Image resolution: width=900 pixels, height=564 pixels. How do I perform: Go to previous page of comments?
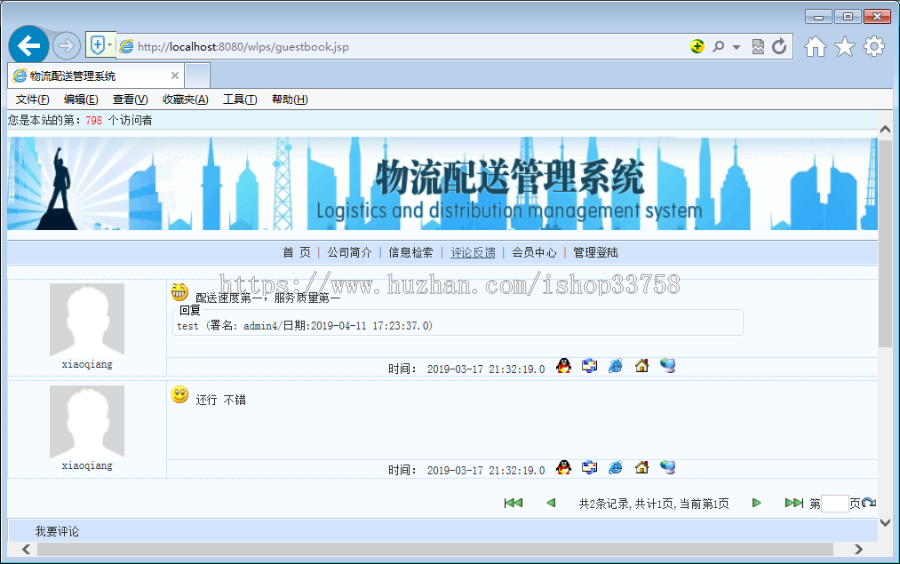click(551, 503)
